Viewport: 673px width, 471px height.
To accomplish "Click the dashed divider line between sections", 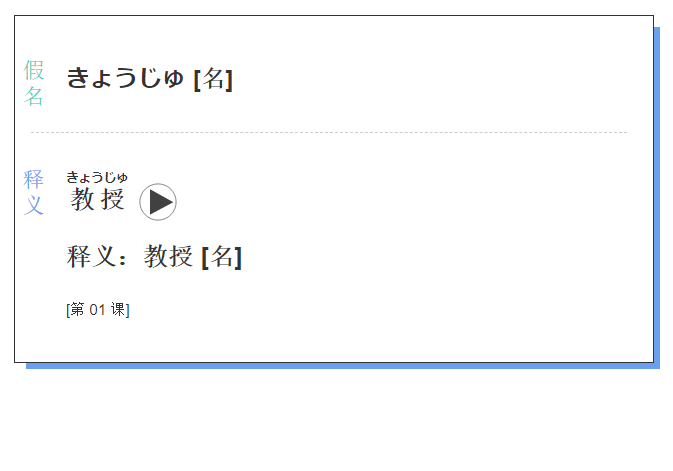I will (x=329, y=132).
